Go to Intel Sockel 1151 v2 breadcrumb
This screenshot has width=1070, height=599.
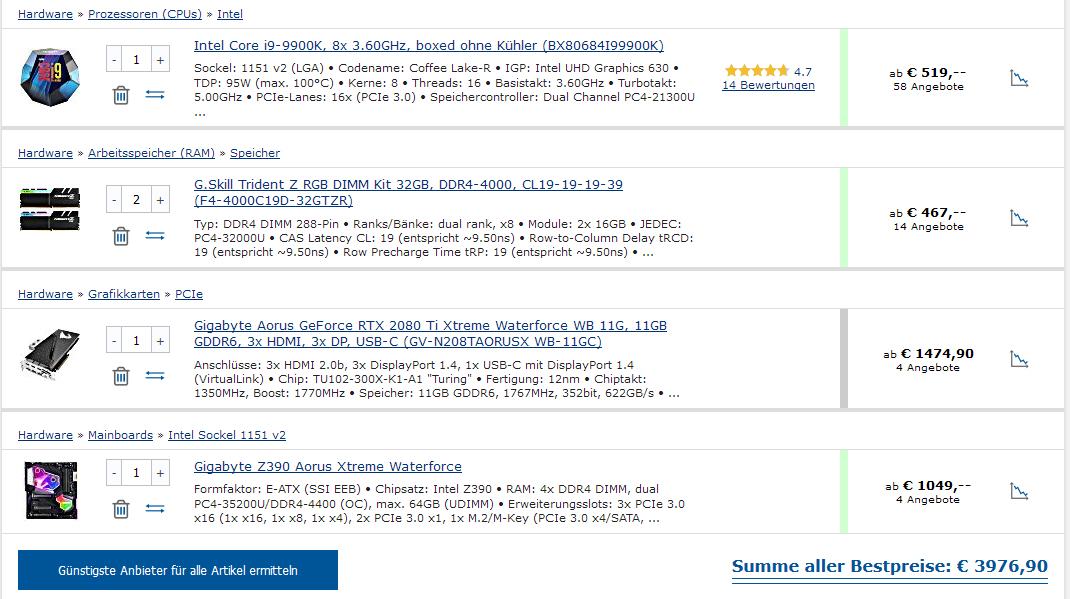227,435
